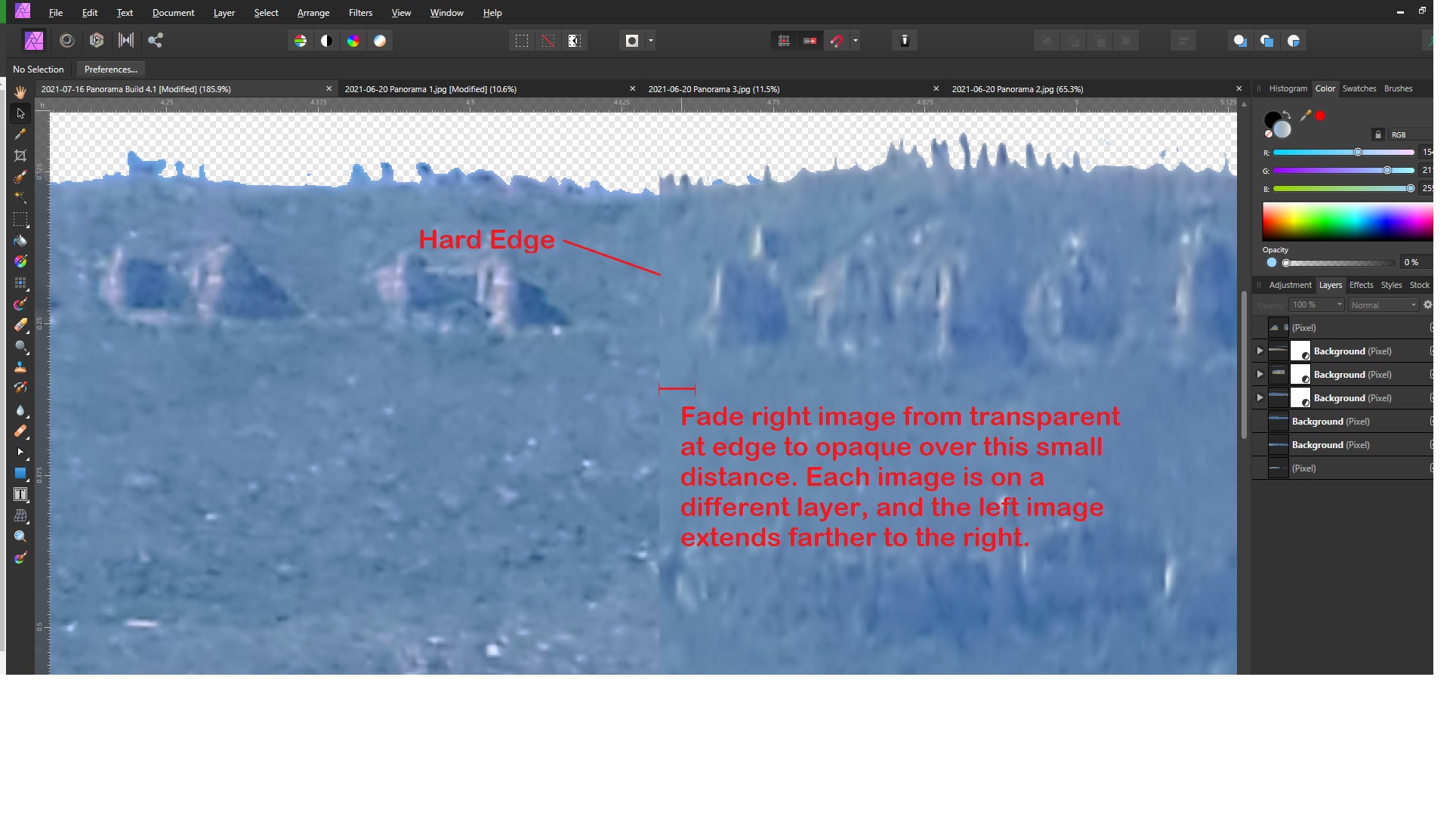This screenshot has height=816, width=1456.
Task: Select the Paint Brush tool
Action: coord(20,178)
